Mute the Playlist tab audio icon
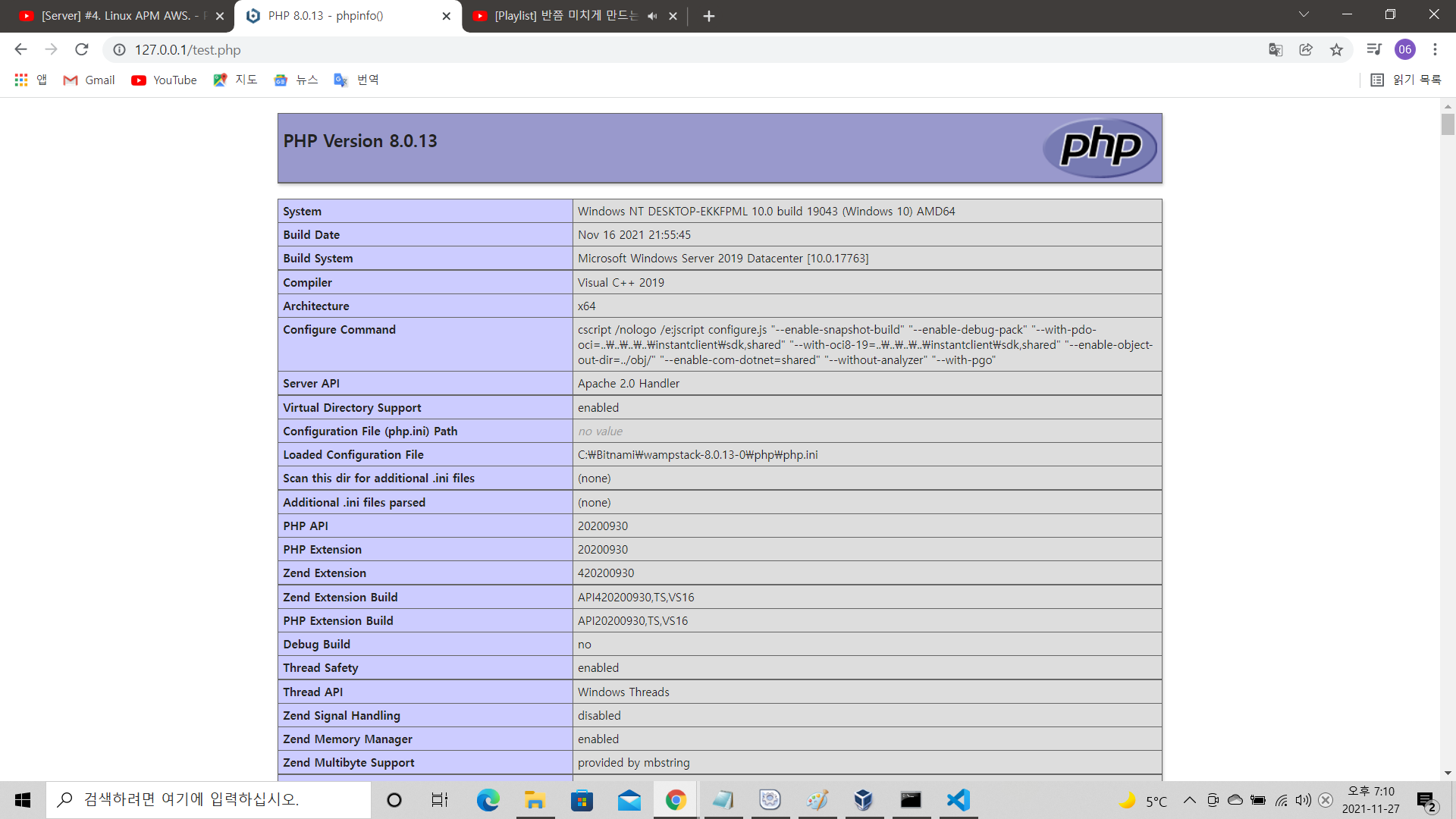 (652, 16)
